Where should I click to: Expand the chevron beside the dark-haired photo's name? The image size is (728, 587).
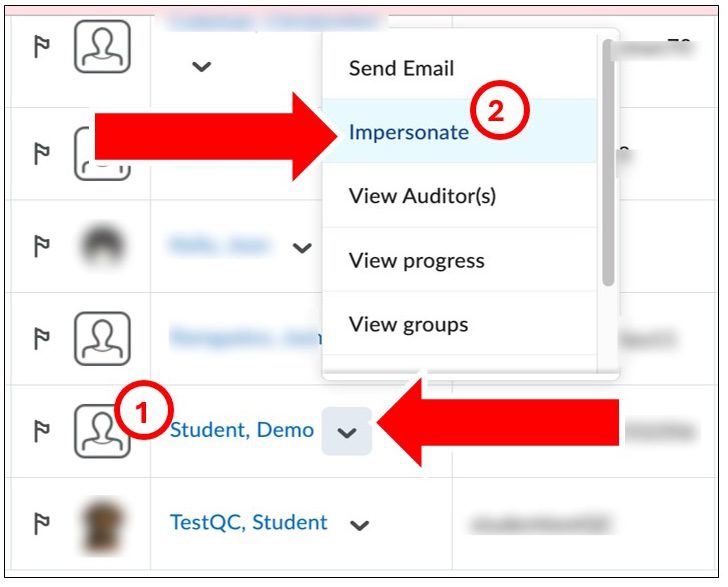coord(302,248)
